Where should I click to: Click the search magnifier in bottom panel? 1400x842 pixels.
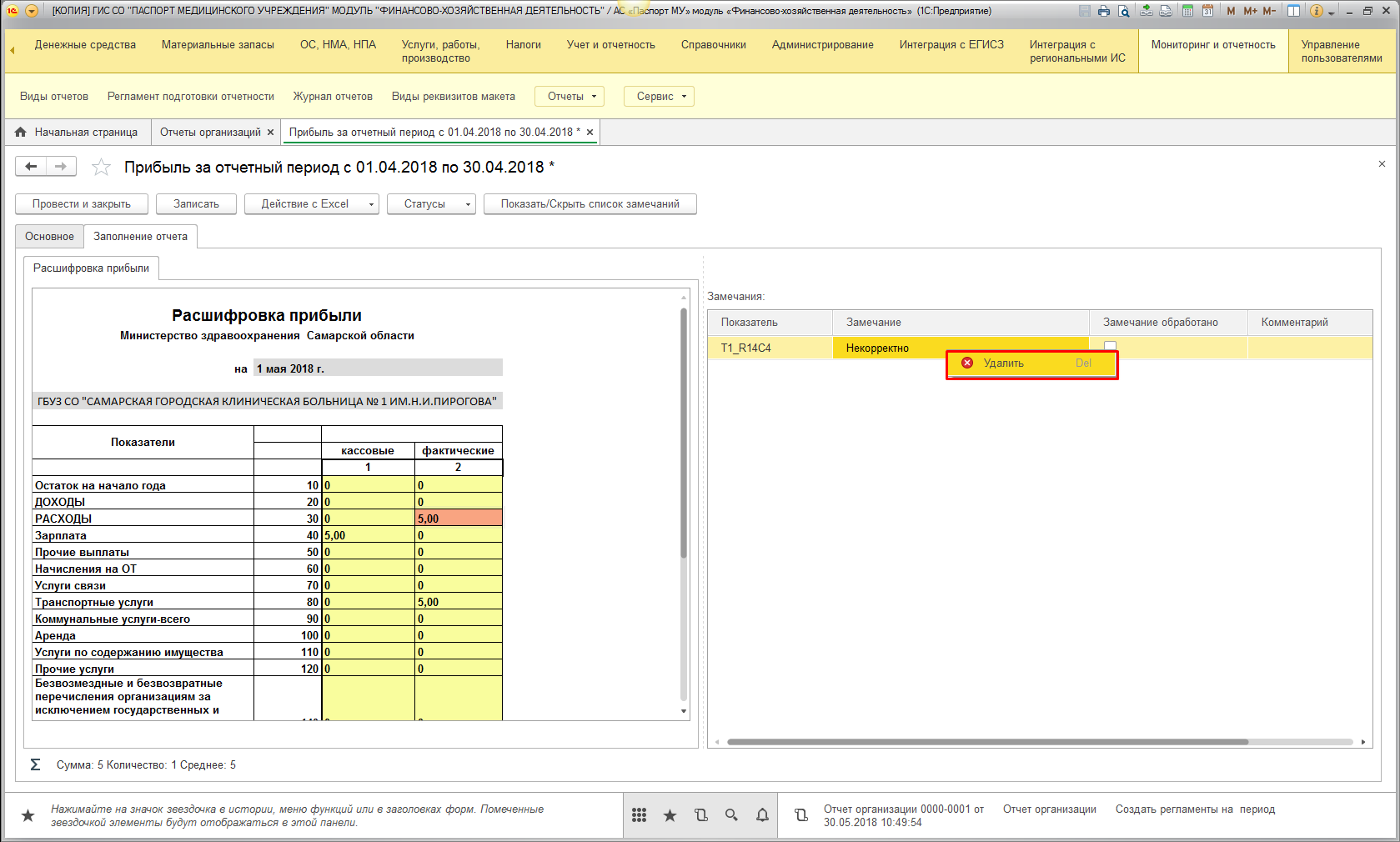[731, 815]
